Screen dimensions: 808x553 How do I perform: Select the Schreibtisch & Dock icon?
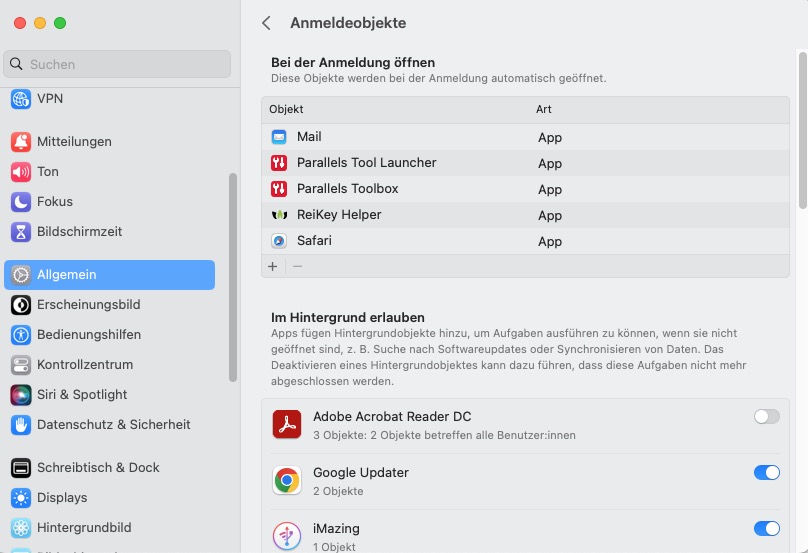coord(21,467)
